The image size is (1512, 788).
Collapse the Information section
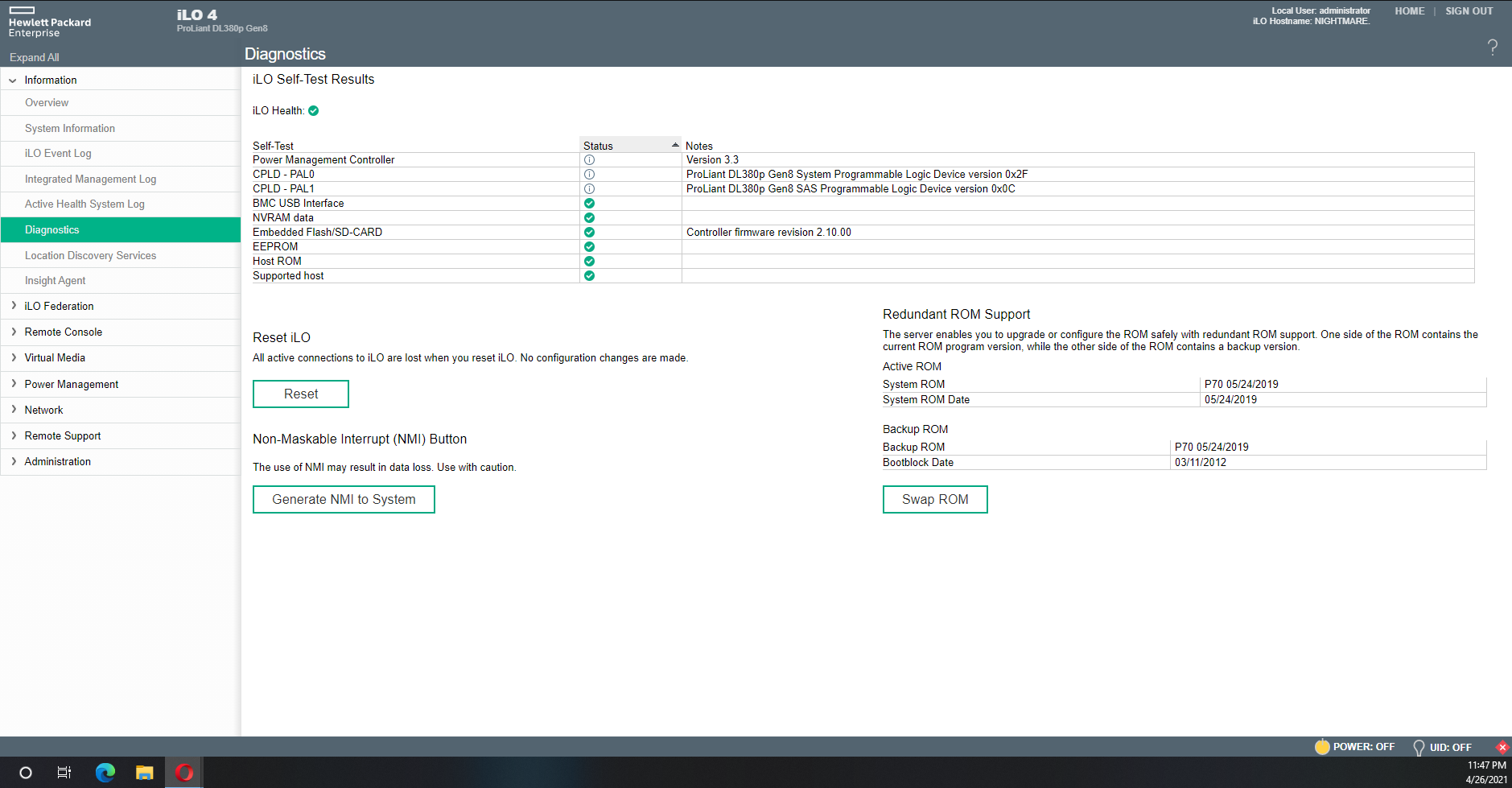pos(13,80)
